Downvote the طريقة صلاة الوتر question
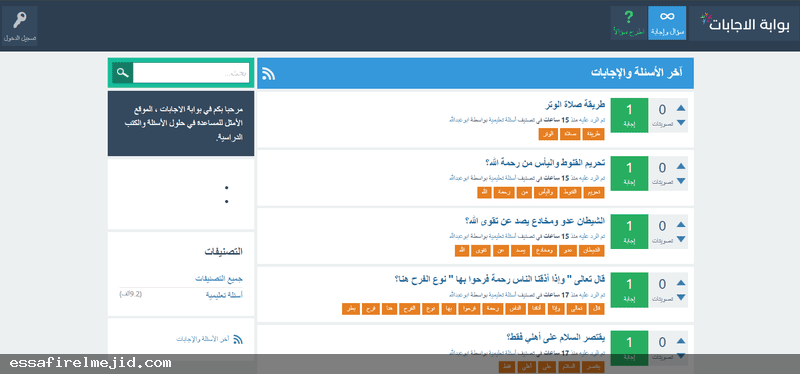This screenshot has width=800, height=374. pos(681,122)
